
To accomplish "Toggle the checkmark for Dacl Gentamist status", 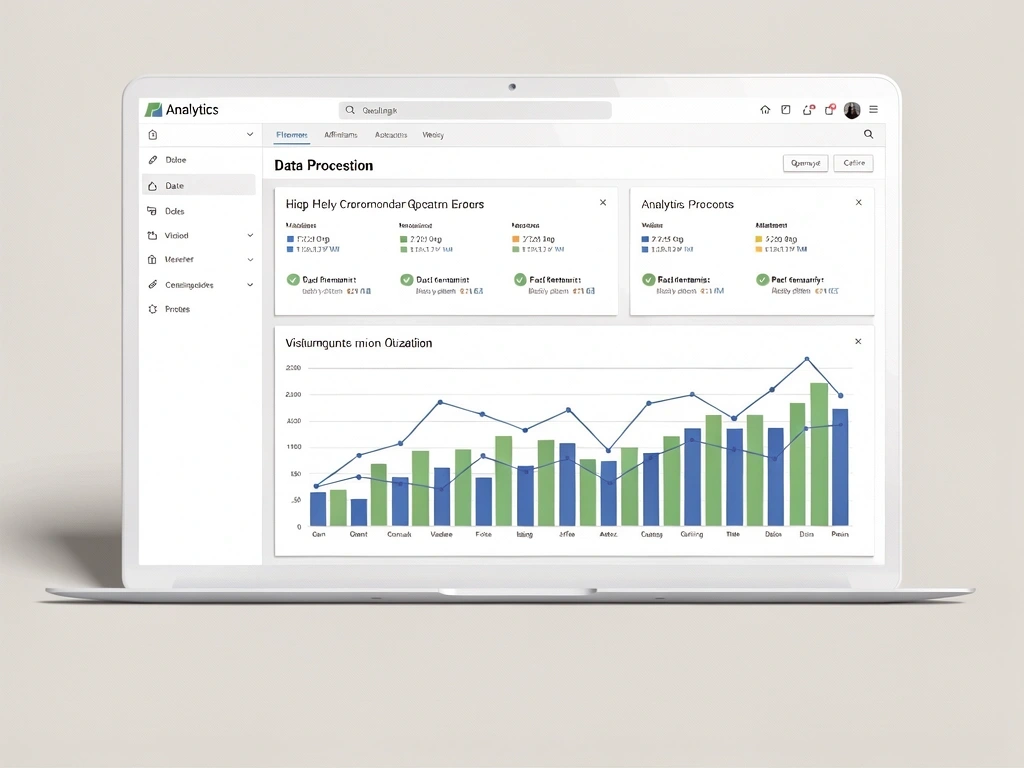I will (x=406, y=280).
